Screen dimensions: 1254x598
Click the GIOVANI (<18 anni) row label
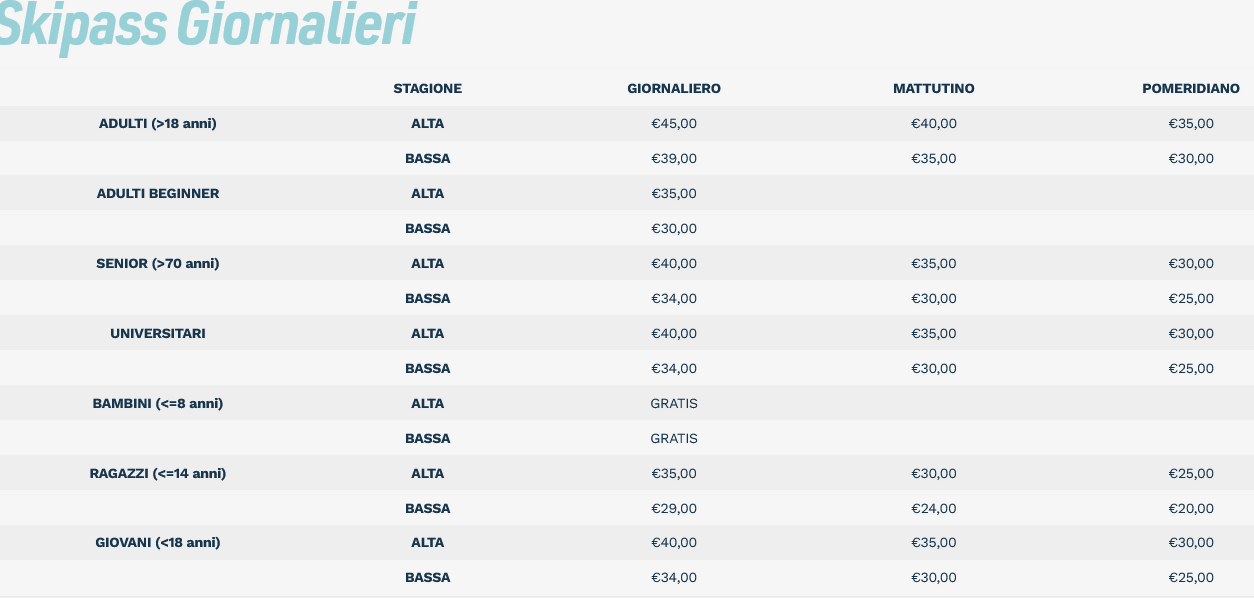coord(158,543)
